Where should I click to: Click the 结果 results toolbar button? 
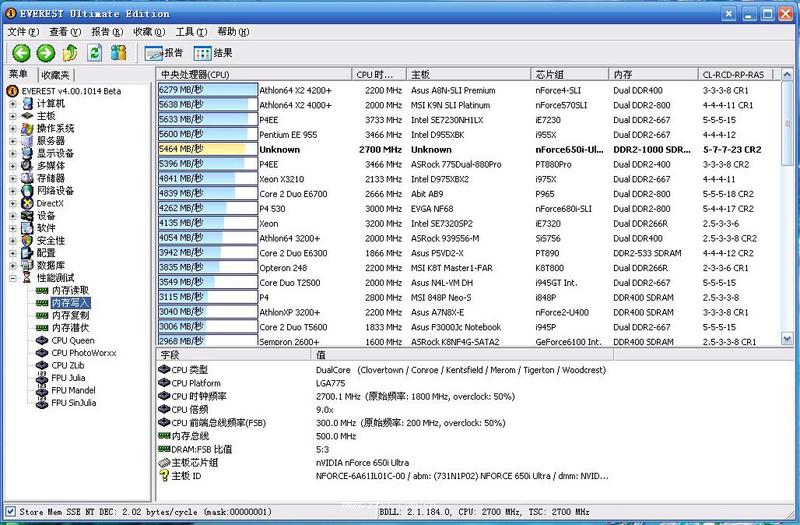213,53
